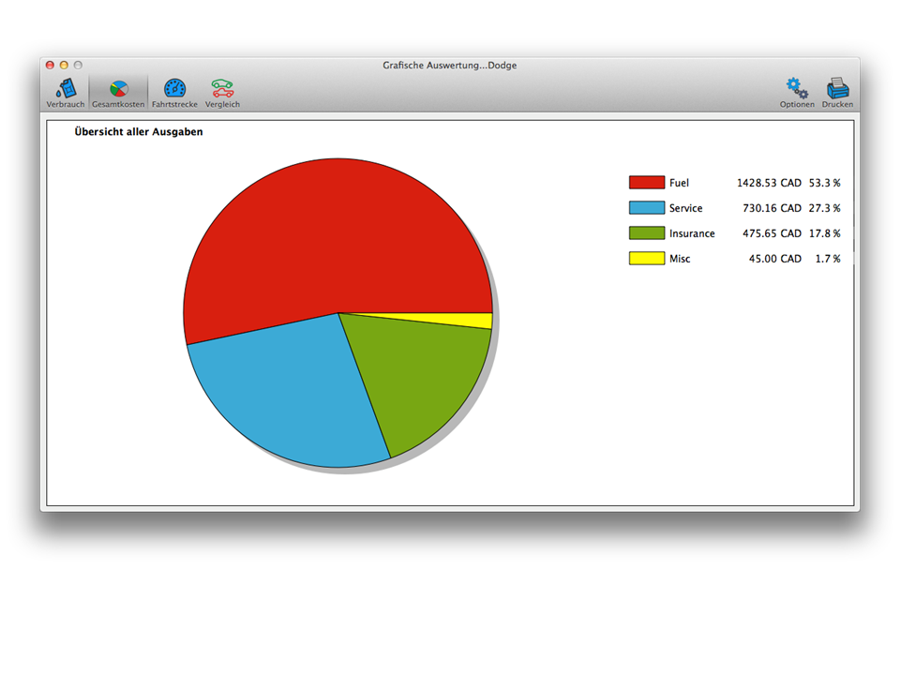Switch to the Fahrtstrecke speedometer view
Image resolution: width=900 pixels, height=675 pixels.
(x=175, y=91)
